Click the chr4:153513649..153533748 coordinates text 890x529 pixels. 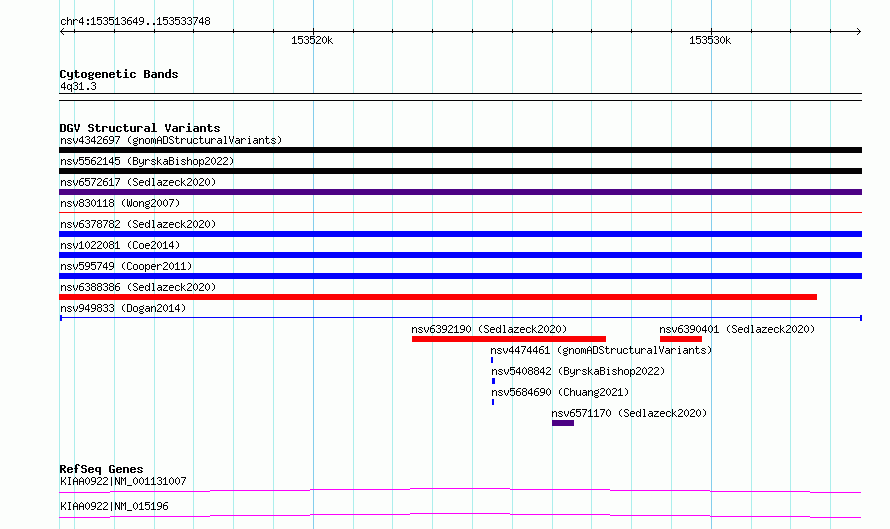click(x=135, y=21)
